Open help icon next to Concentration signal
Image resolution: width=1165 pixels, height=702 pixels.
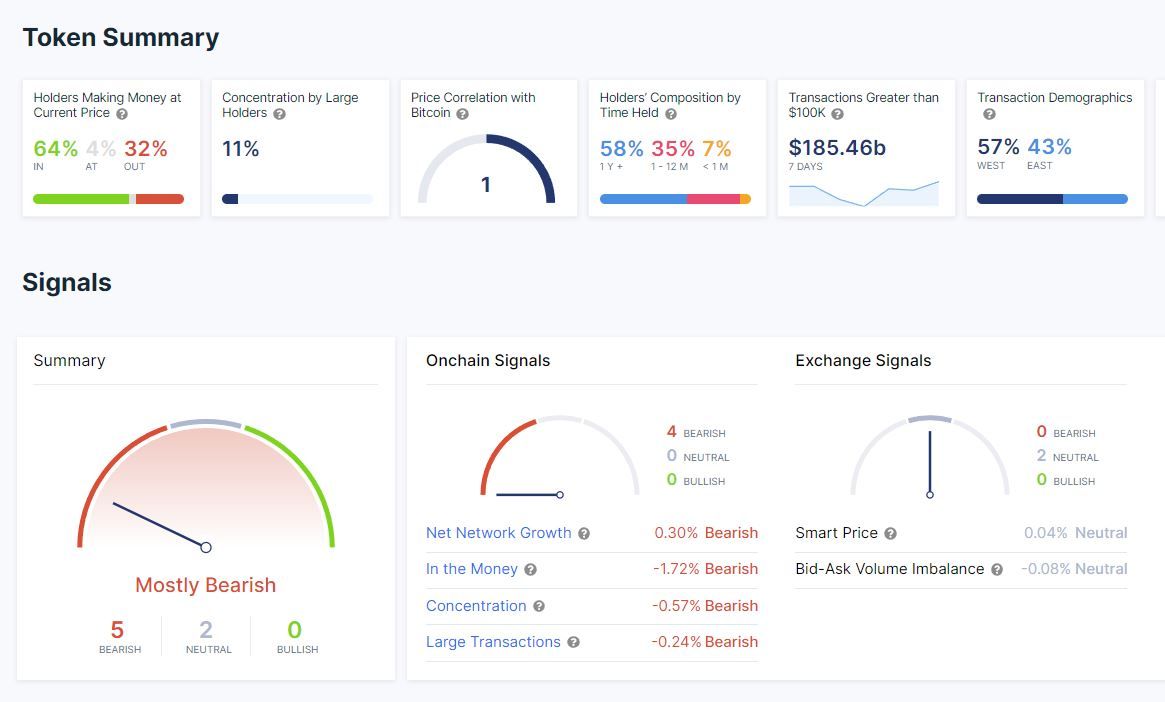(539, 606)
